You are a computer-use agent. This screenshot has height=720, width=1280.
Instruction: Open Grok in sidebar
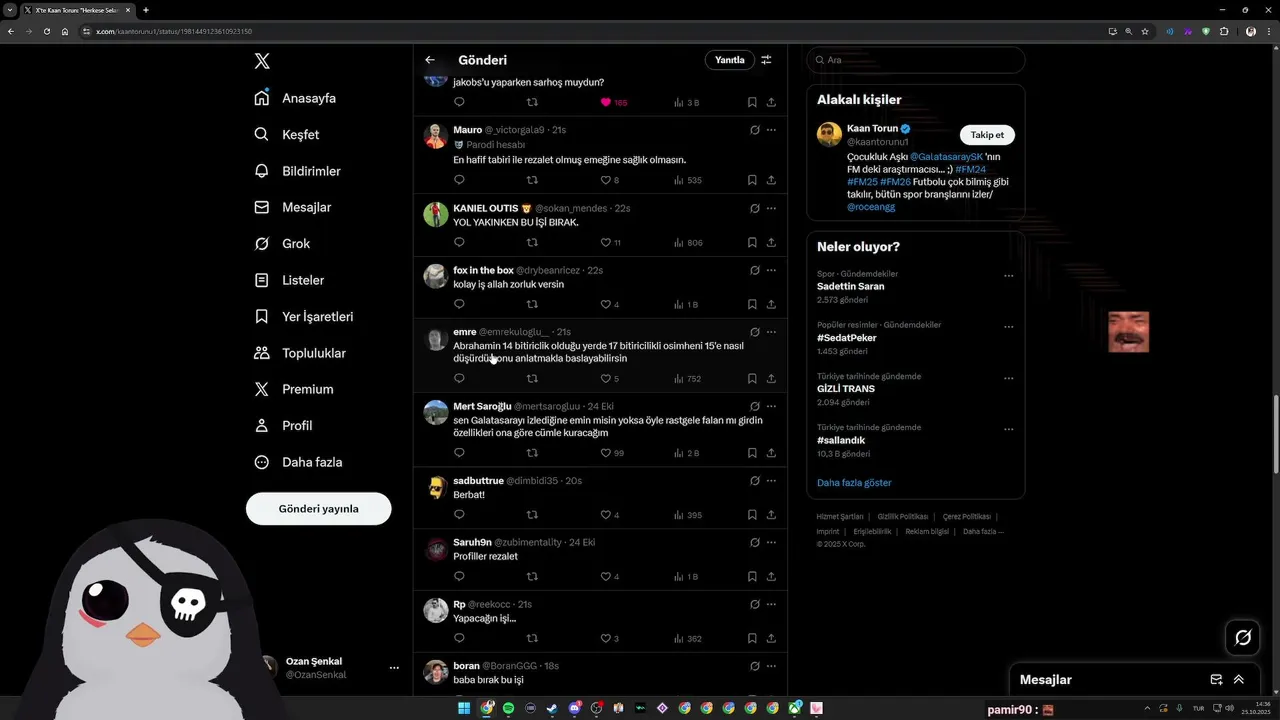click(x=282, y=243)
